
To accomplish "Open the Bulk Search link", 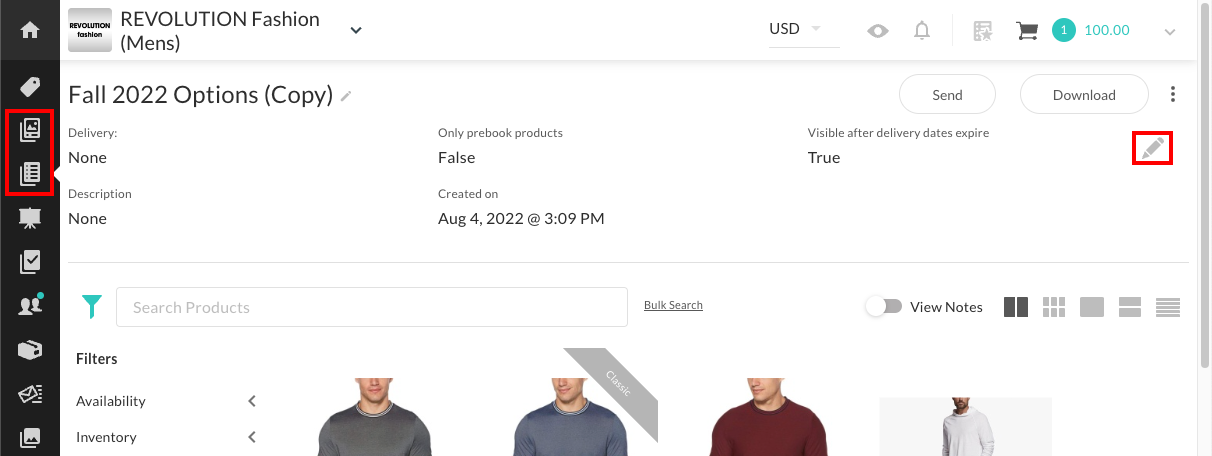I will coord(673,305).
